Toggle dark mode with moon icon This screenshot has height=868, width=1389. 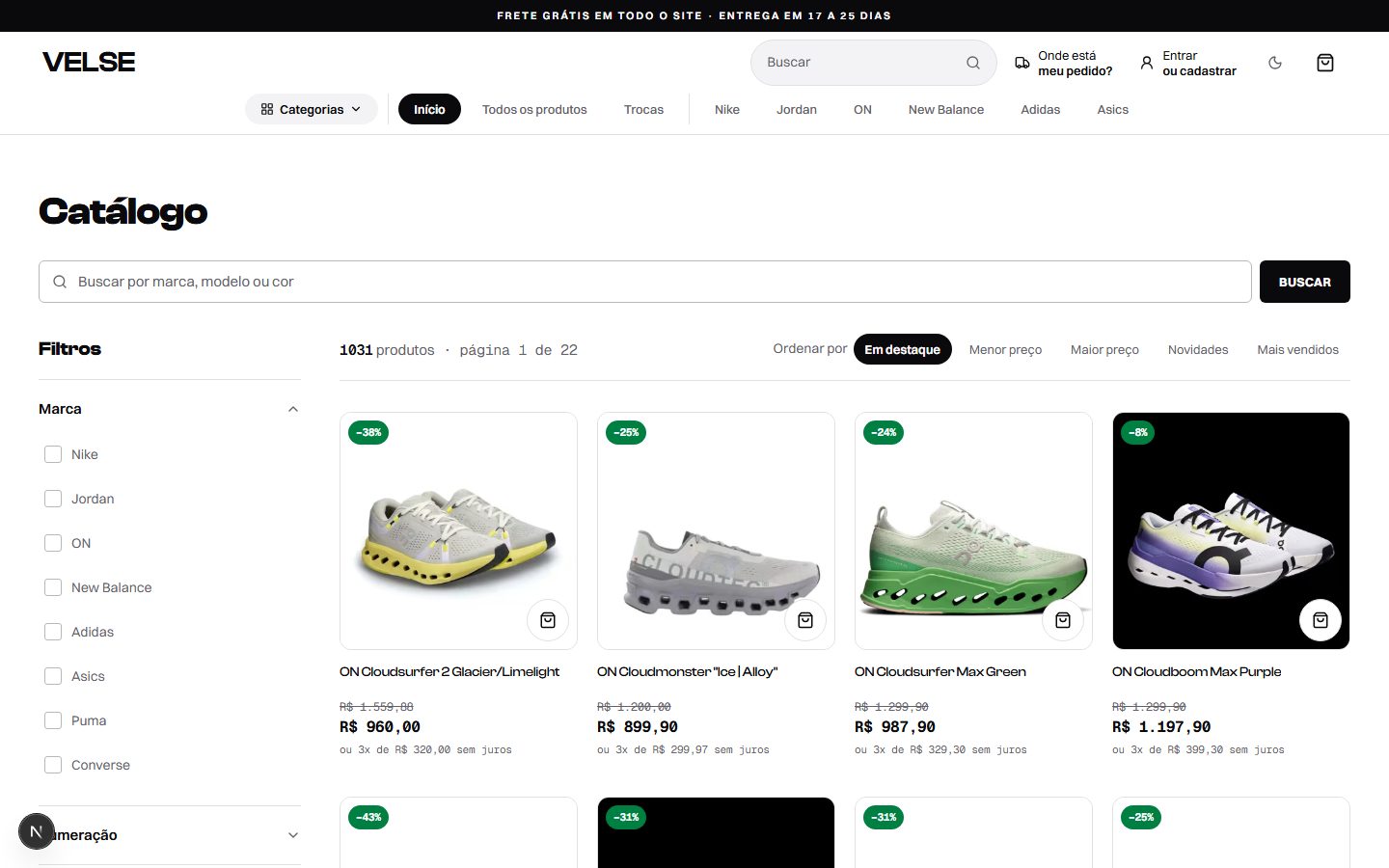click(x=1275, y=63)
